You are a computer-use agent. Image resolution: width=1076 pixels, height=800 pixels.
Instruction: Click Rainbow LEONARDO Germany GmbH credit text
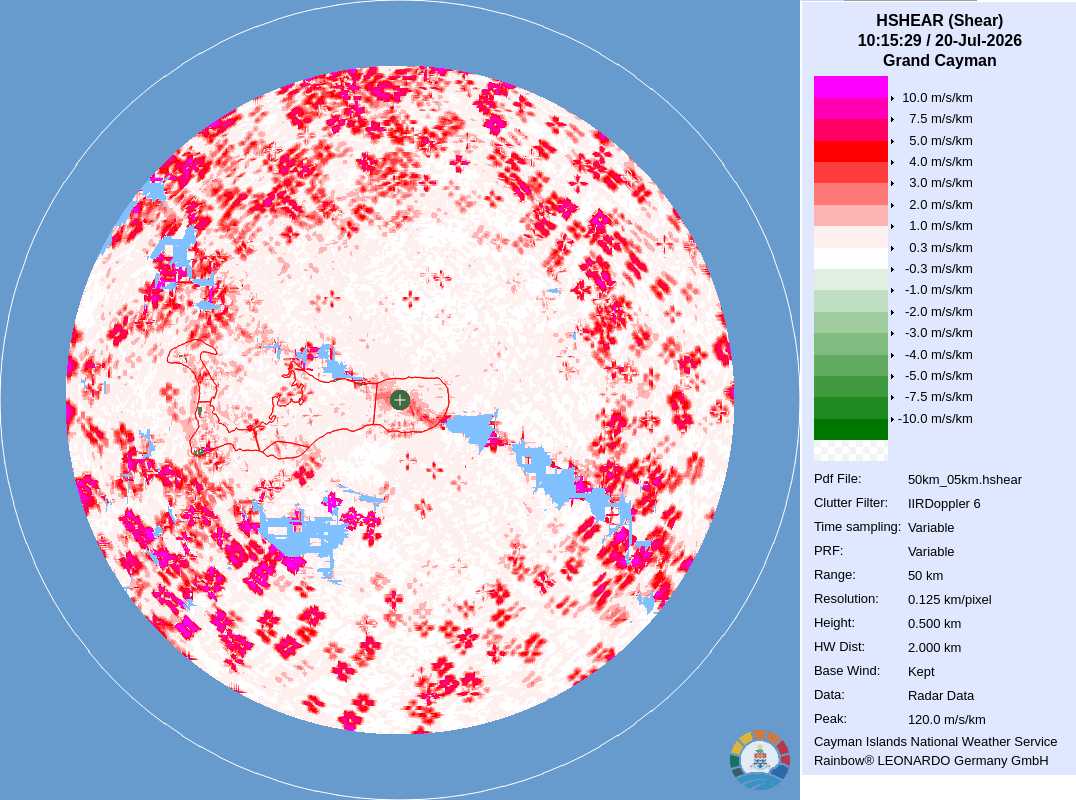931,761
